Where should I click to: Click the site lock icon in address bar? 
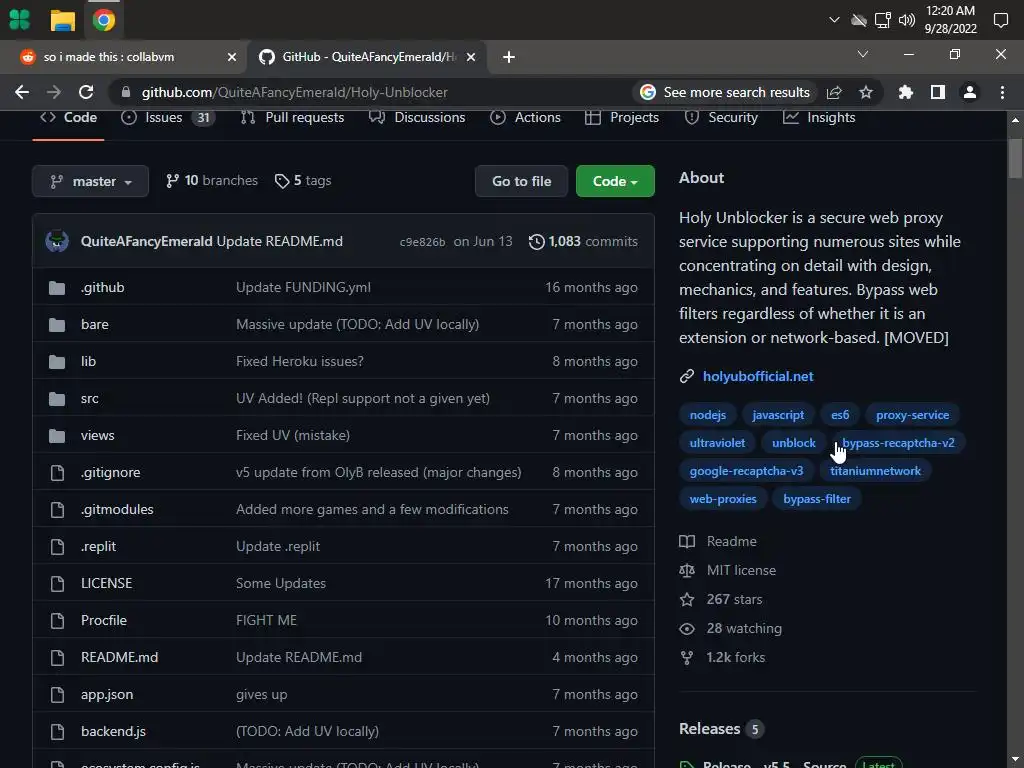(x=125, y=92)
